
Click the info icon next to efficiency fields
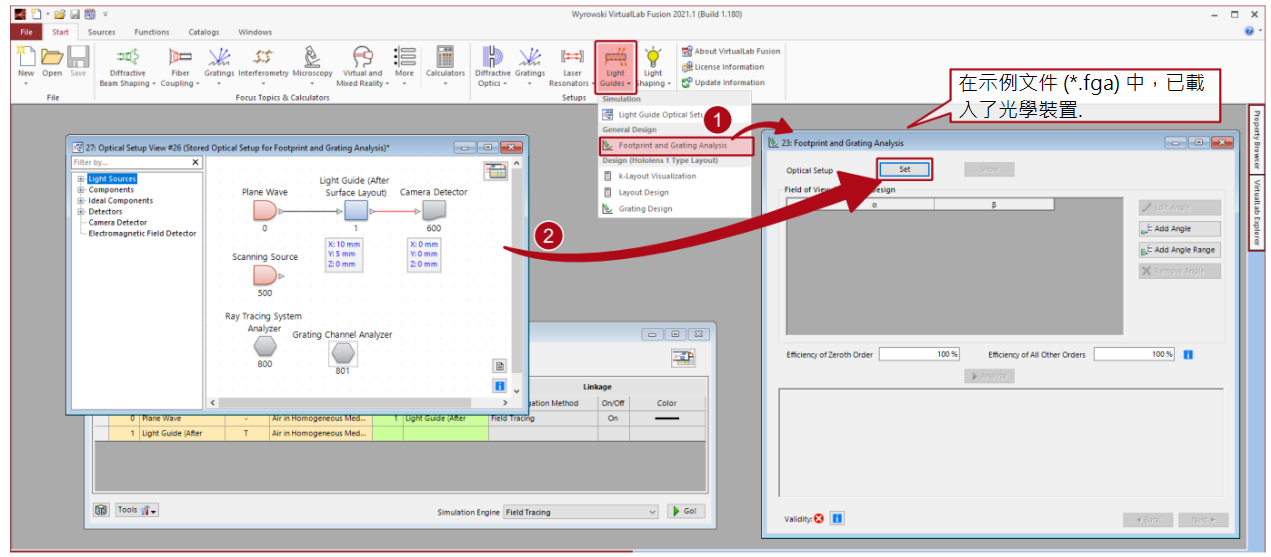[x=1187, y=354]
